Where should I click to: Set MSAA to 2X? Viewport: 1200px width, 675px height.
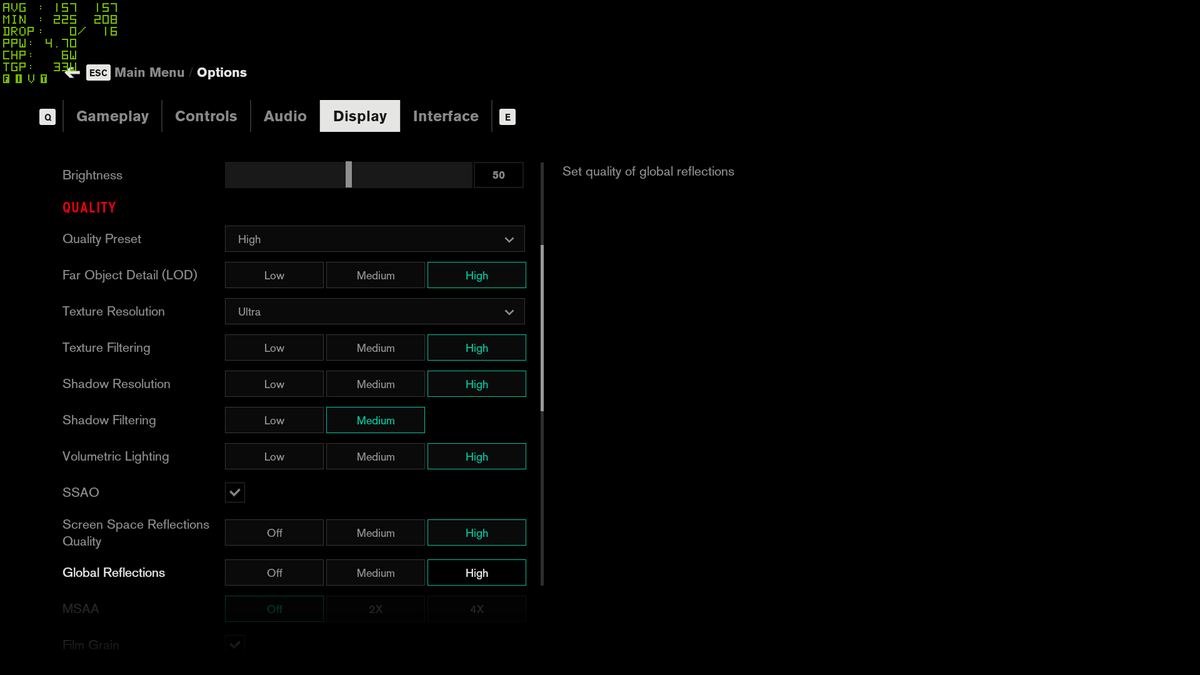pos(375,609)
